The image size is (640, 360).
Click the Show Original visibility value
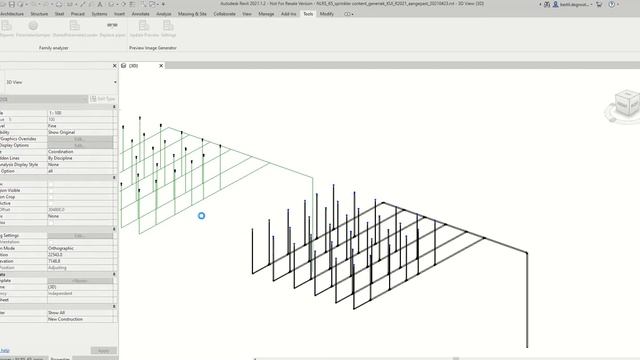click(80, 133)
